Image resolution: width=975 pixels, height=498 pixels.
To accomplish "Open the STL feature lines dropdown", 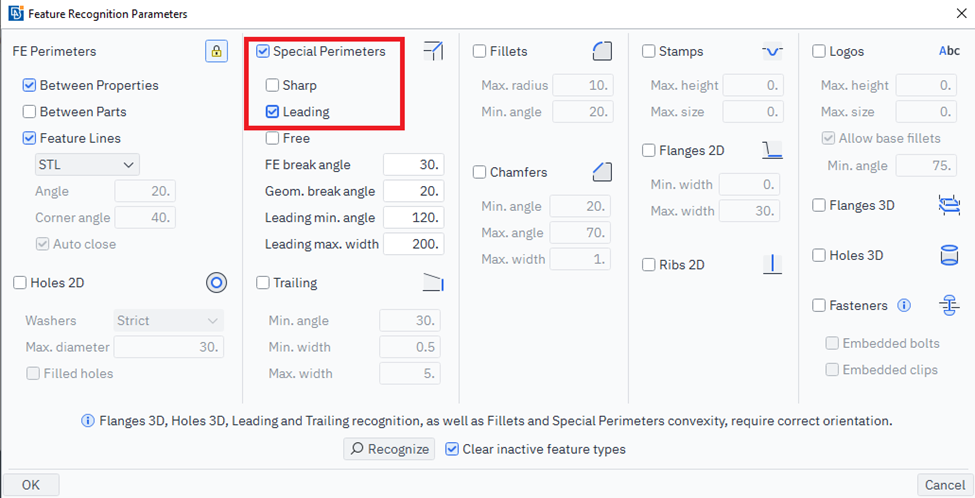I will coord(86,164).
